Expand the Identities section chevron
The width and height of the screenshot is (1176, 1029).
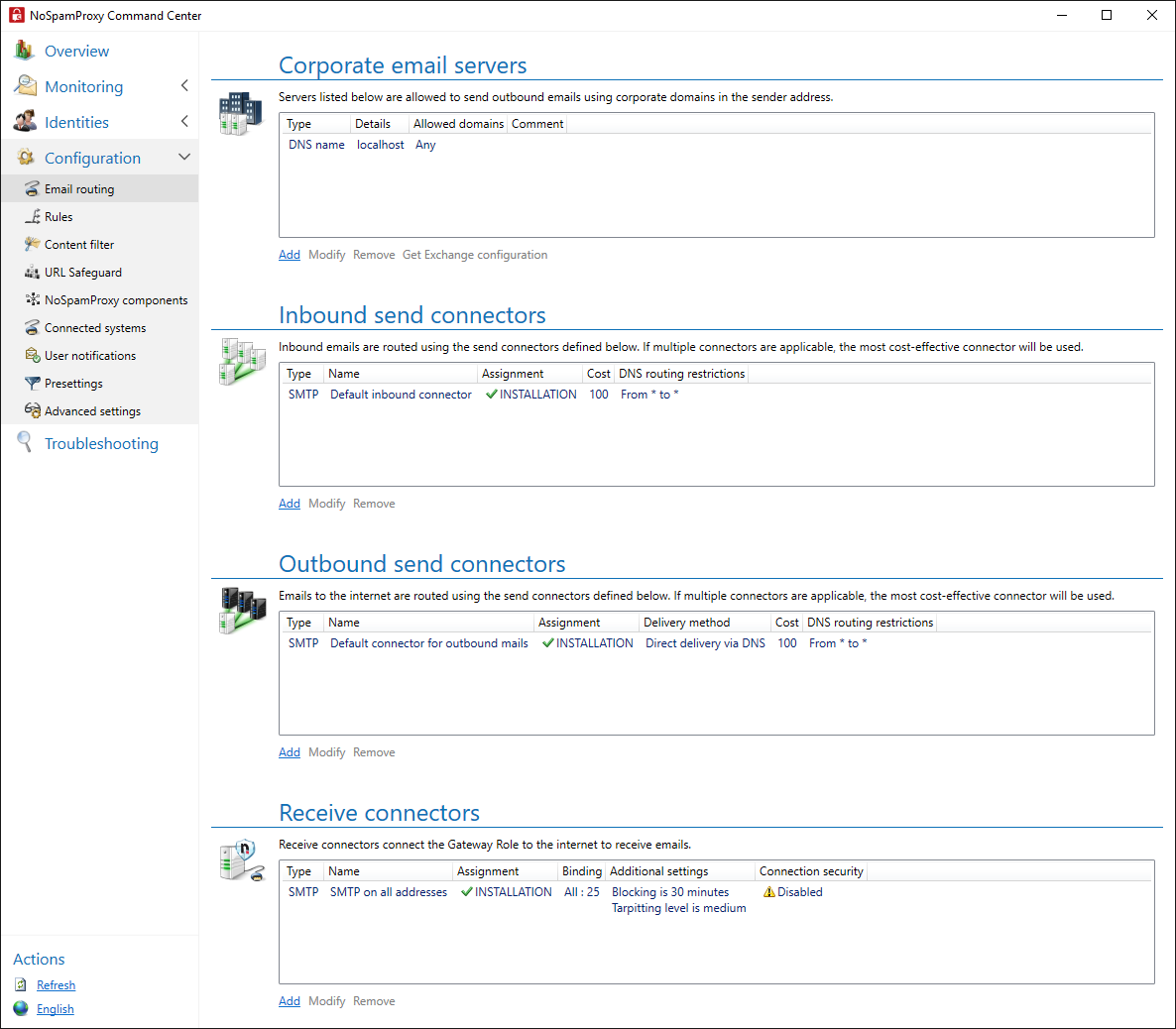tap(184, 121)
